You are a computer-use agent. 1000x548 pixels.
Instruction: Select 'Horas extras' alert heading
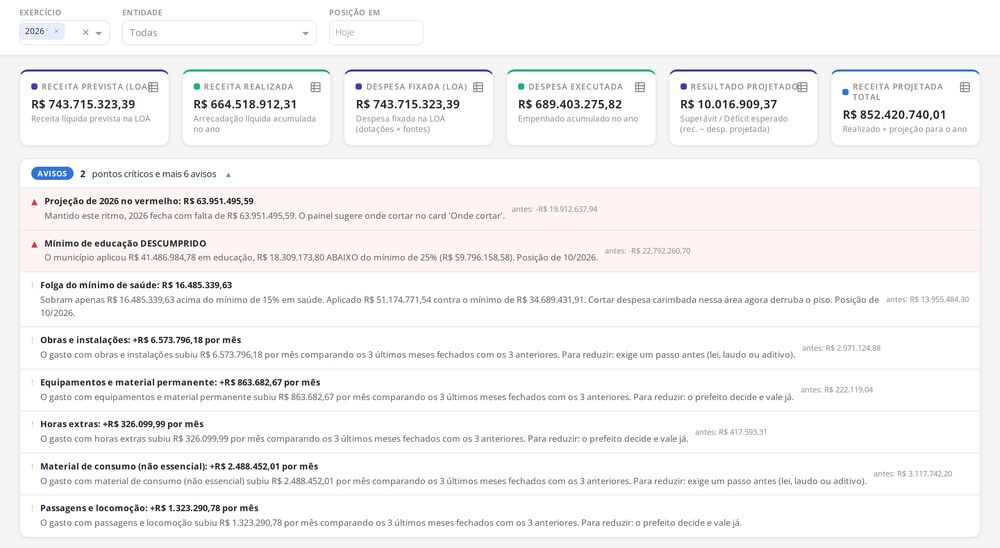pyautogui.click(x=122, y=424)
